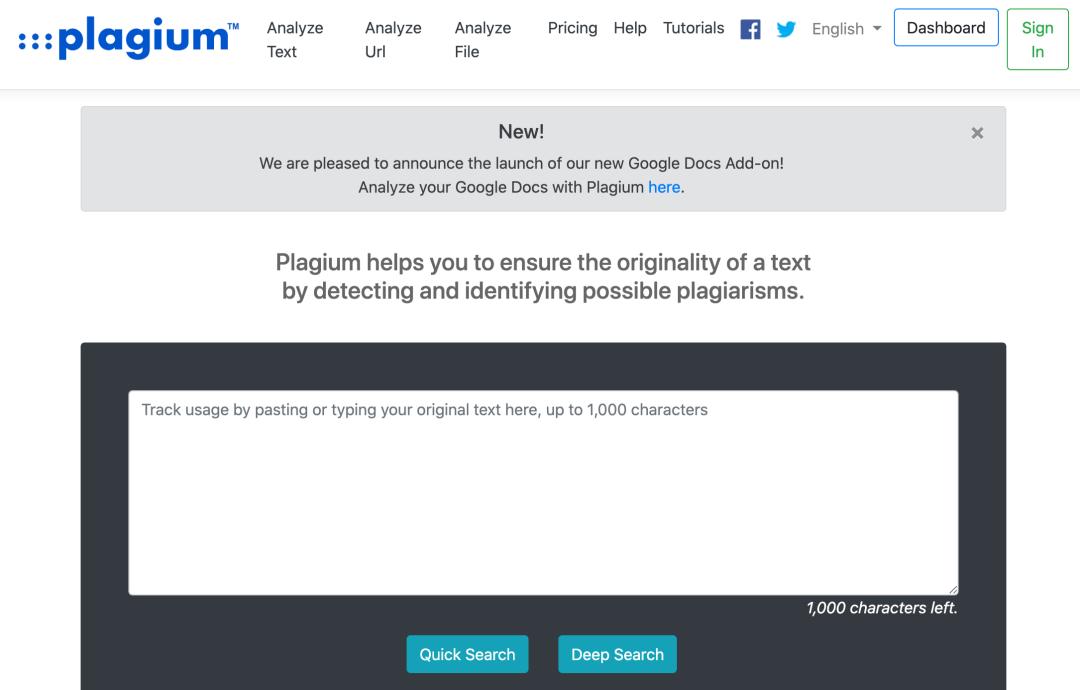The image size is (1080, 690).
Task: Navigate to Tutorials
Action: [x=694, y=28]
